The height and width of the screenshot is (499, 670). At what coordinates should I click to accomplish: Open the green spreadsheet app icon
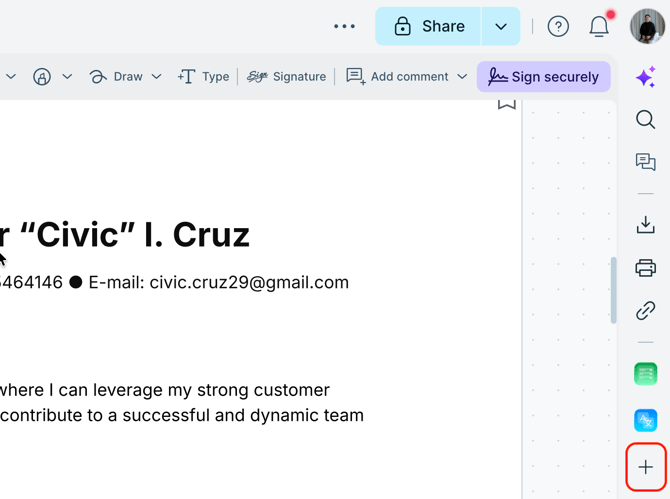click(x=646, y=374)
